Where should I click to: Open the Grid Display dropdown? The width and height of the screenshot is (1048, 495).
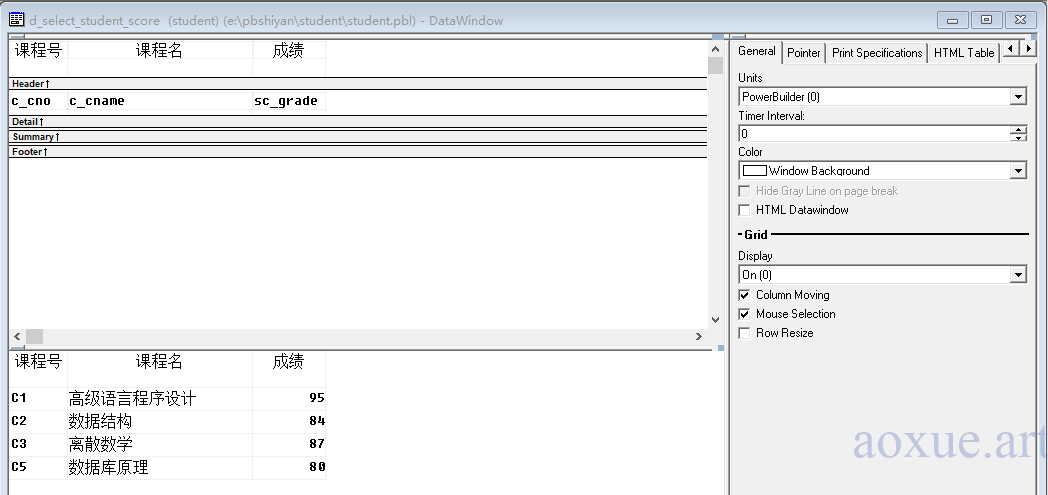pos(1018,275)
